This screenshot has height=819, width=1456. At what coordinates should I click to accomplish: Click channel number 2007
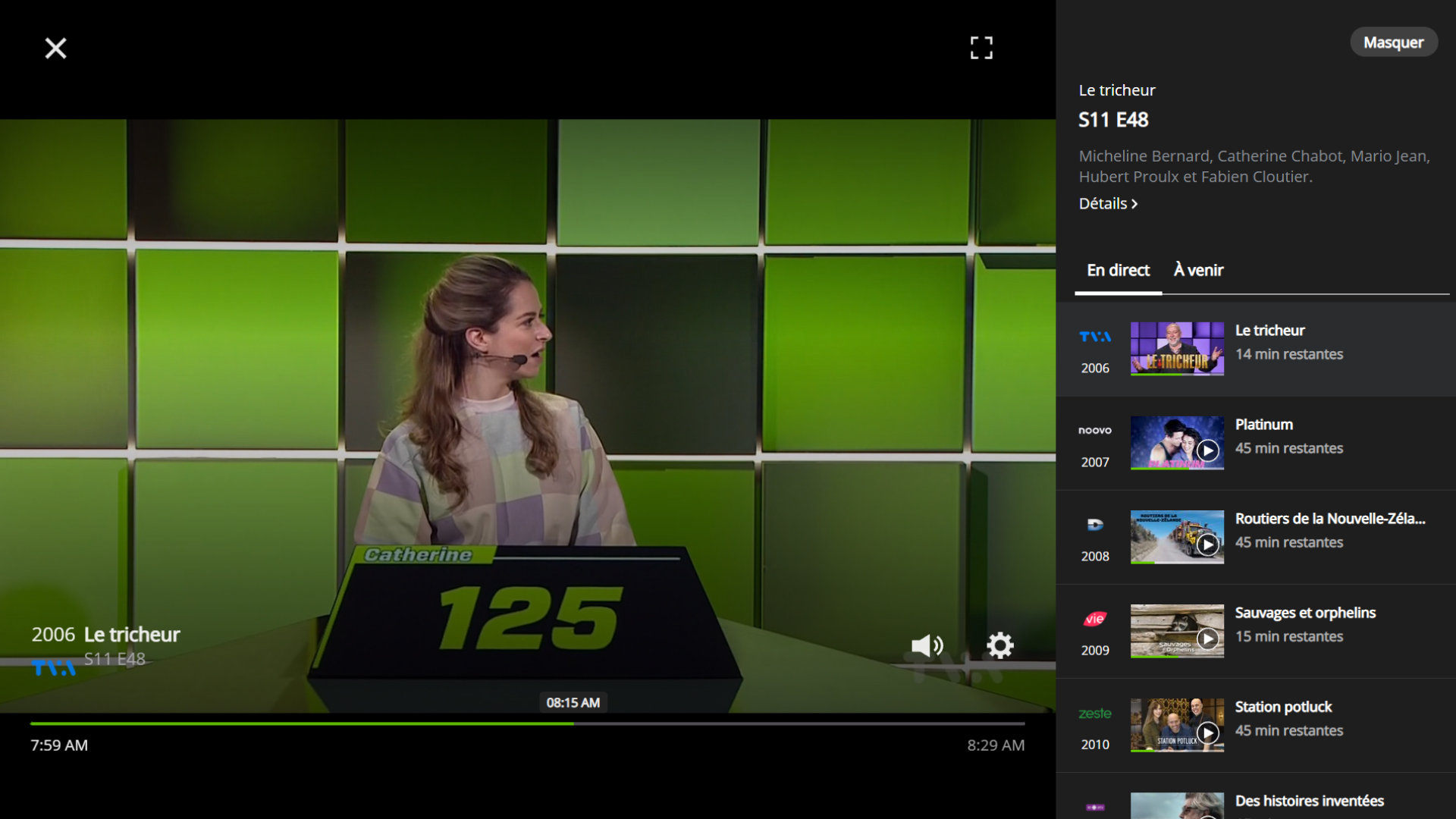coord(1095,462)
